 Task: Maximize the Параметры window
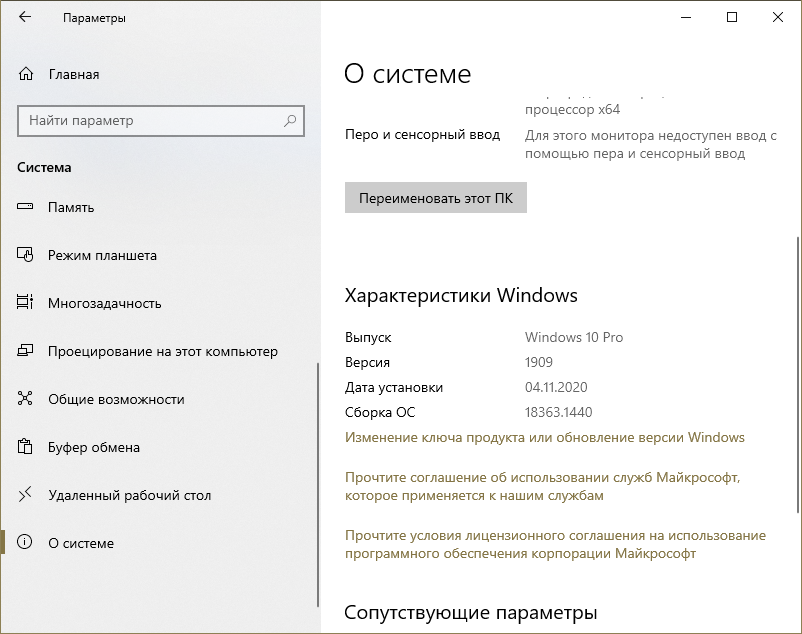(x=732, y=17)
